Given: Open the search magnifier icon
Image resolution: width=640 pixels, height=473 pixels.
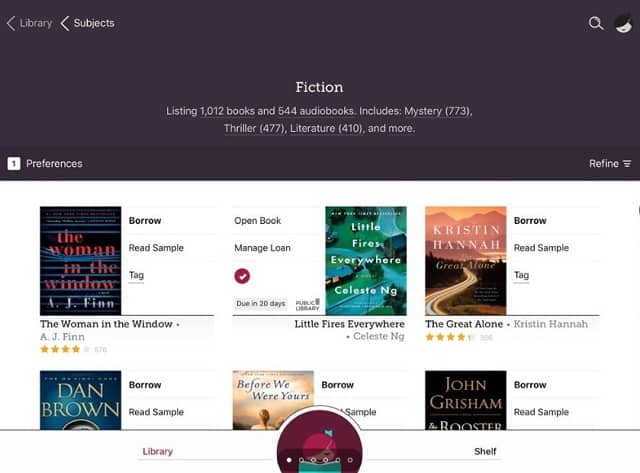Looking at the screenshot, I should pos(596,23).
